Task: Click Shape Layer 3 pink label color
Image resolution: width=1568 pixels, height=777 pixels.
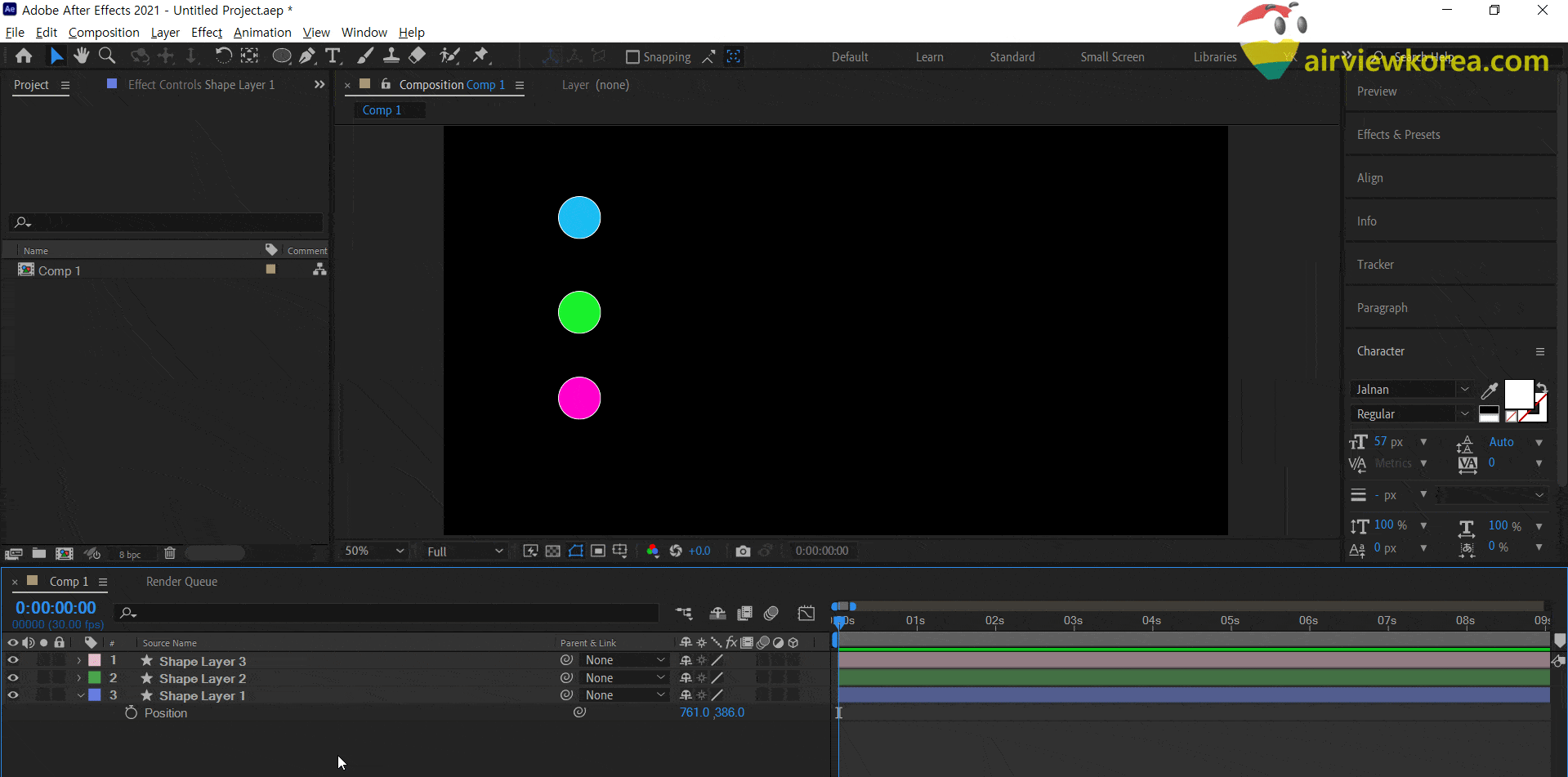Action: click(95, 660)
